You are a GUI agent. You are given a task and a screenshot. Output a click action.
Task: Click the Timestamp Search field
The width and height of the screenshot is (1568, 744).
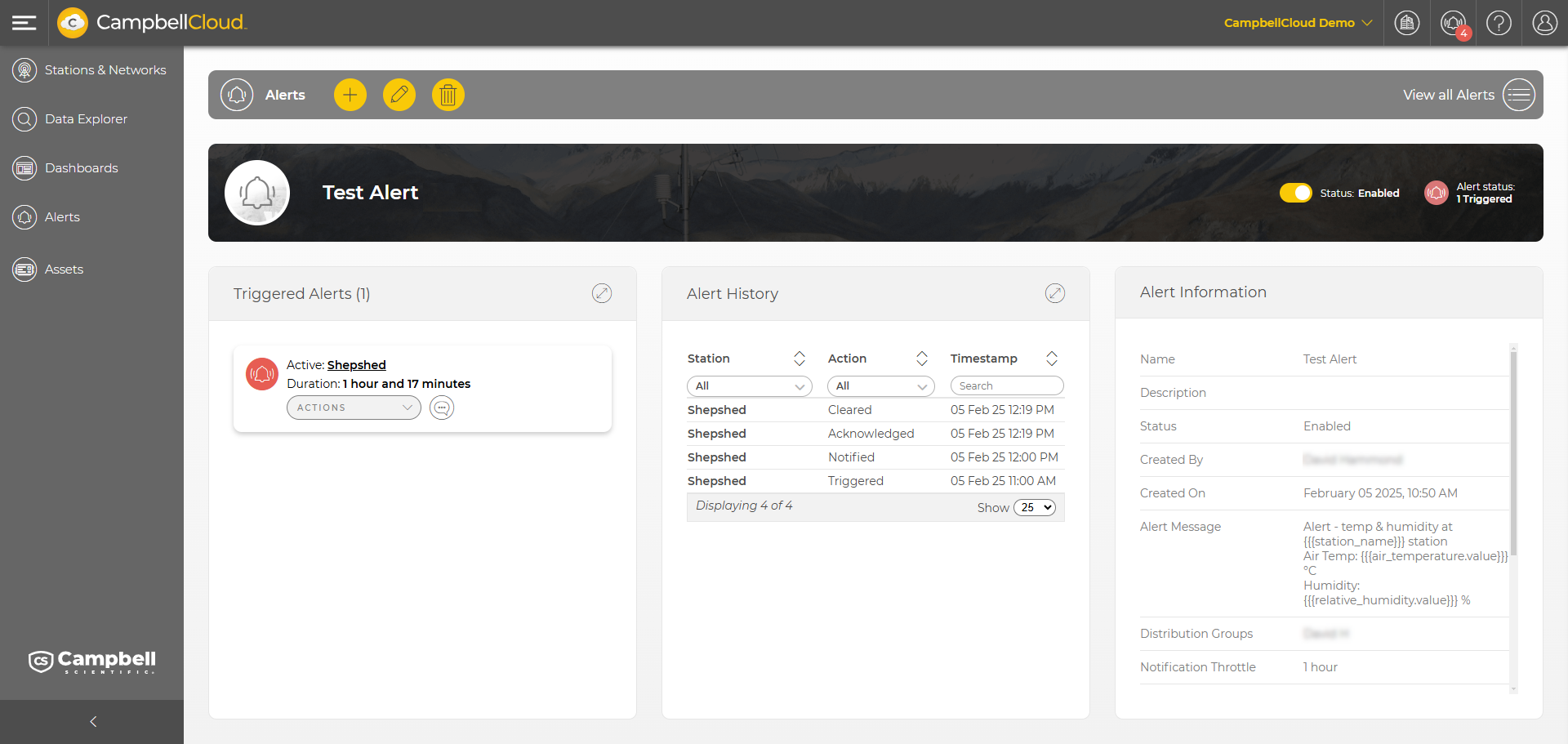point(1007,385)
